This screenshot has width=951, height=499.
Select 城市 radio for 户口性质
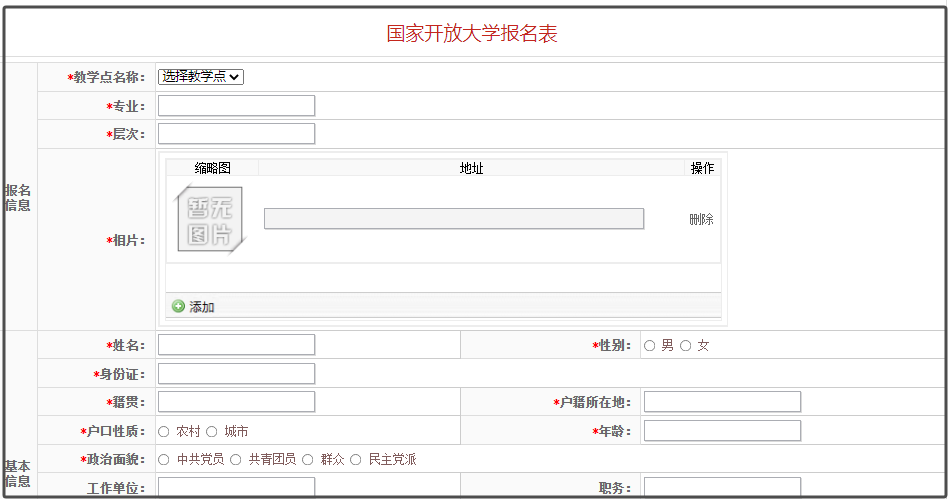(212, 432)
